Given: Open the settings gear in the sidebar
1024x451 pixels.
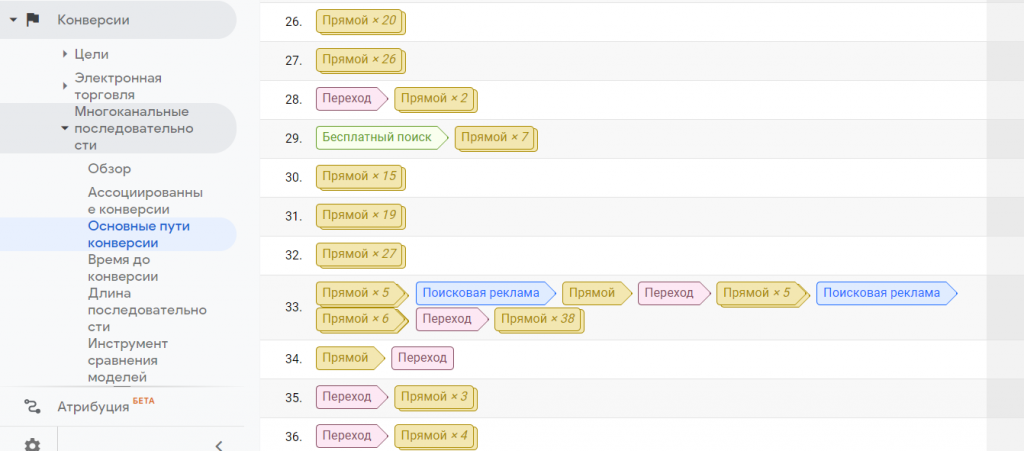Looking at the screenshot, I should [x=33, y=445].
